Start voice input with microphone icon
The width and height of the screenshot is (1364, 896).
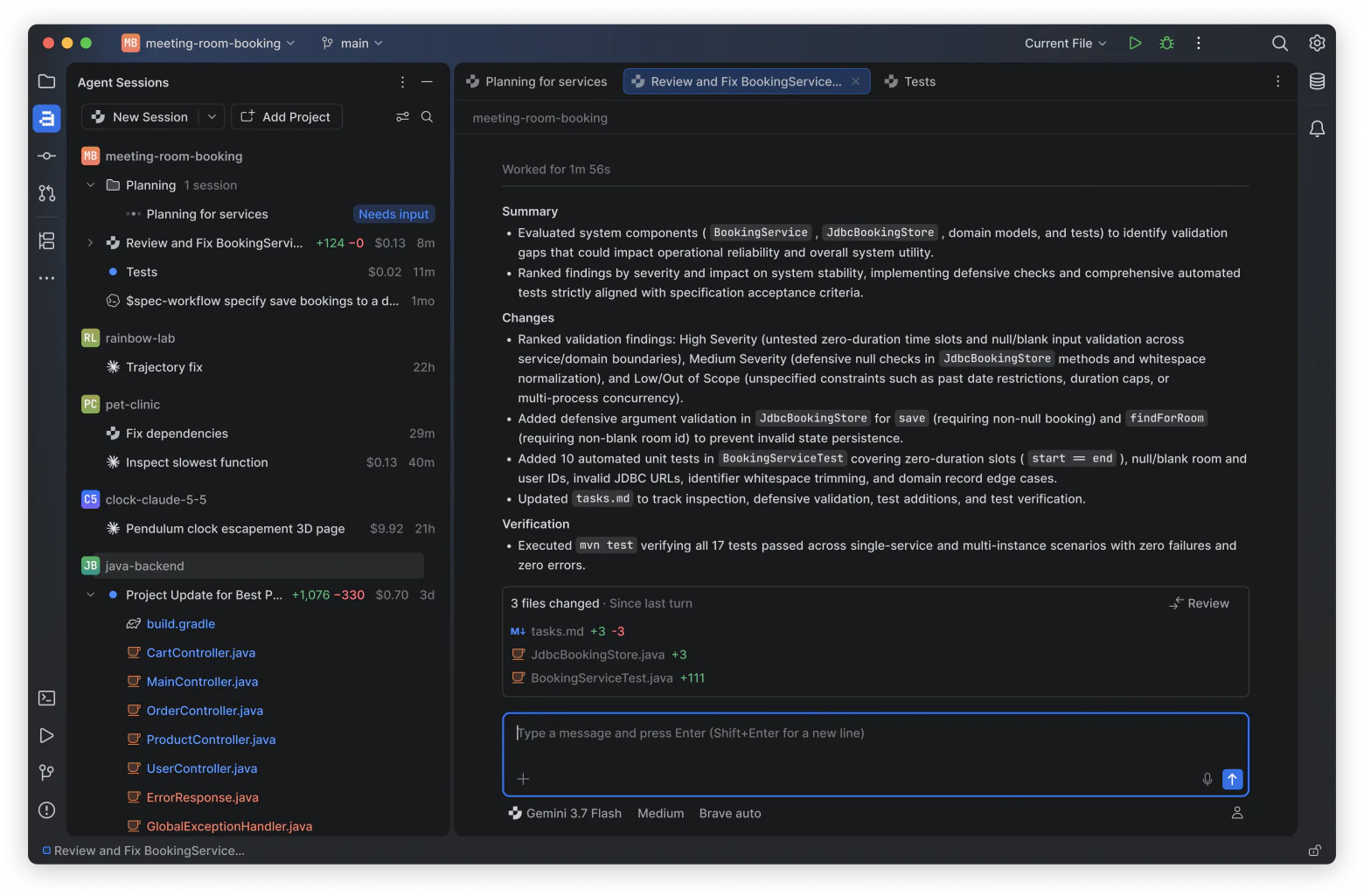coord(1207,779)
